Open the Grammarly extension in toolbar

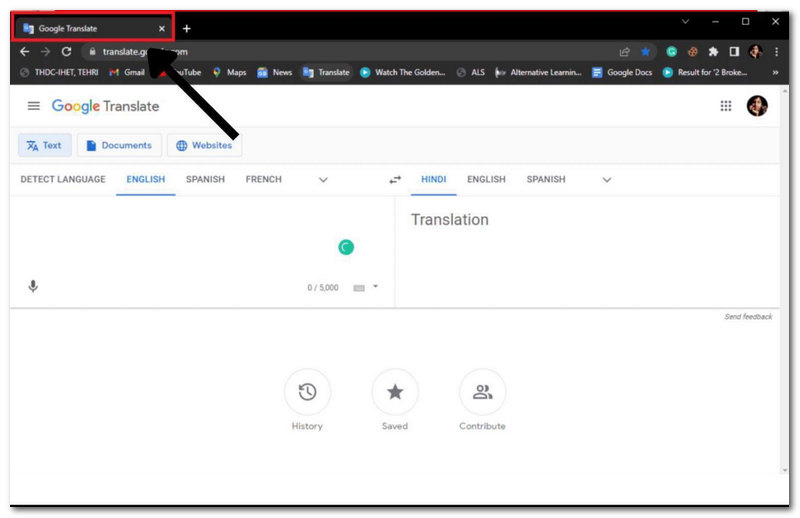[671, 52]
